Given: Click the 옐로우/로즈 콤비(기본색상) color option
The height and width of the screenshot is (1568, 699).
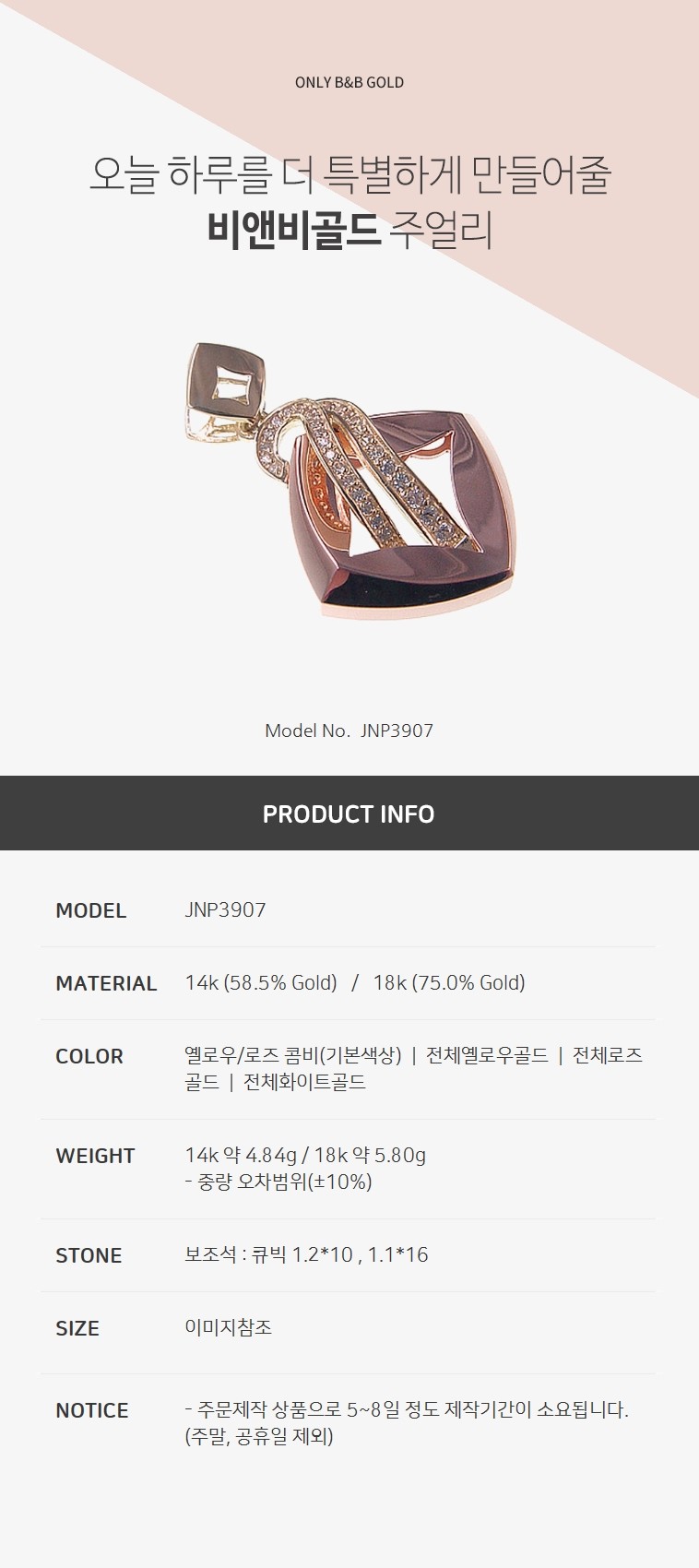Looking at the screenshot, I should click(x=293, y=1055).
